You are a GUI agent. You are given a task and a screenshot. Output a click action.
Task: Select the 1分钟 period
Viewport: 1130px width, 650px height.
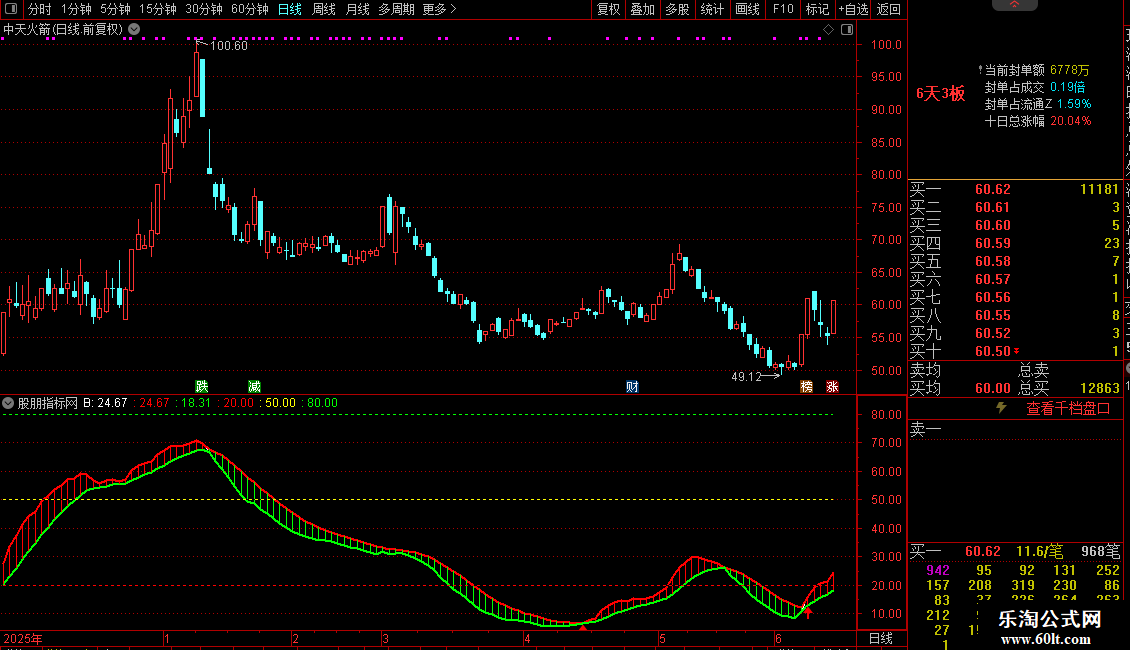76,9
